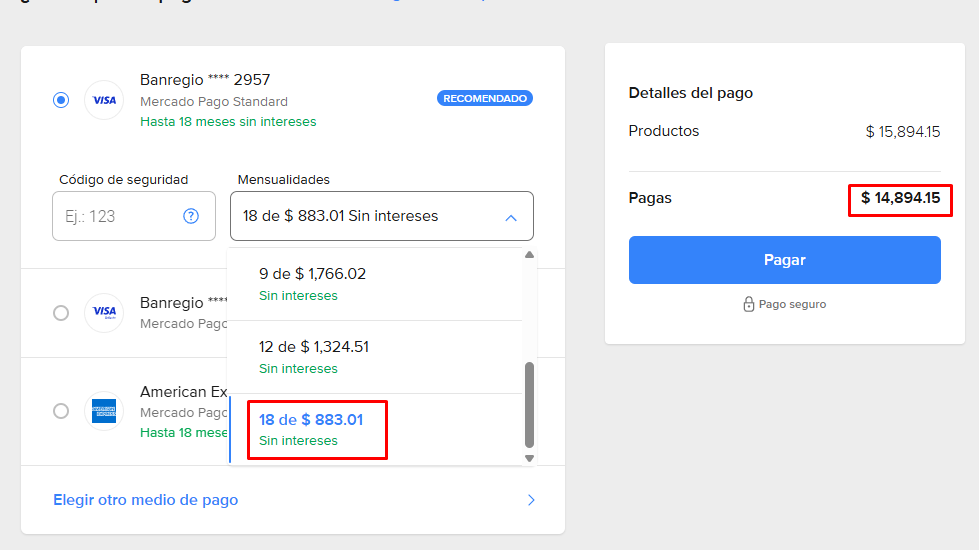This screenshot has height=550, width=979.
Task: Click the padlock icon beside Pago seguro
Action: 748,304
